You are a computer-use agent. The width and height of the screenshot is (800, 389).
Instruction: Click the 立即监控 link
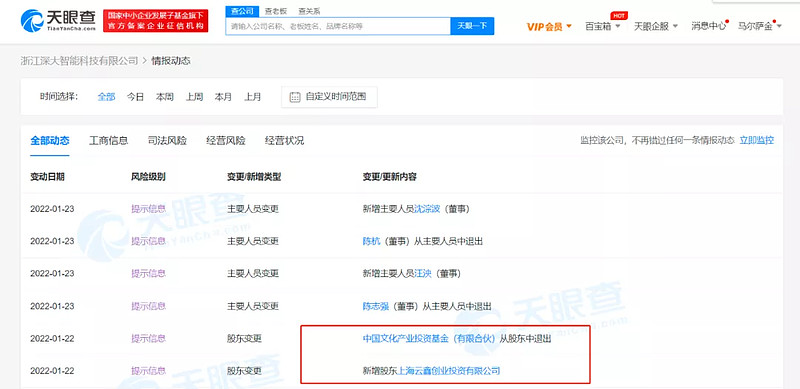pos(757,140)
